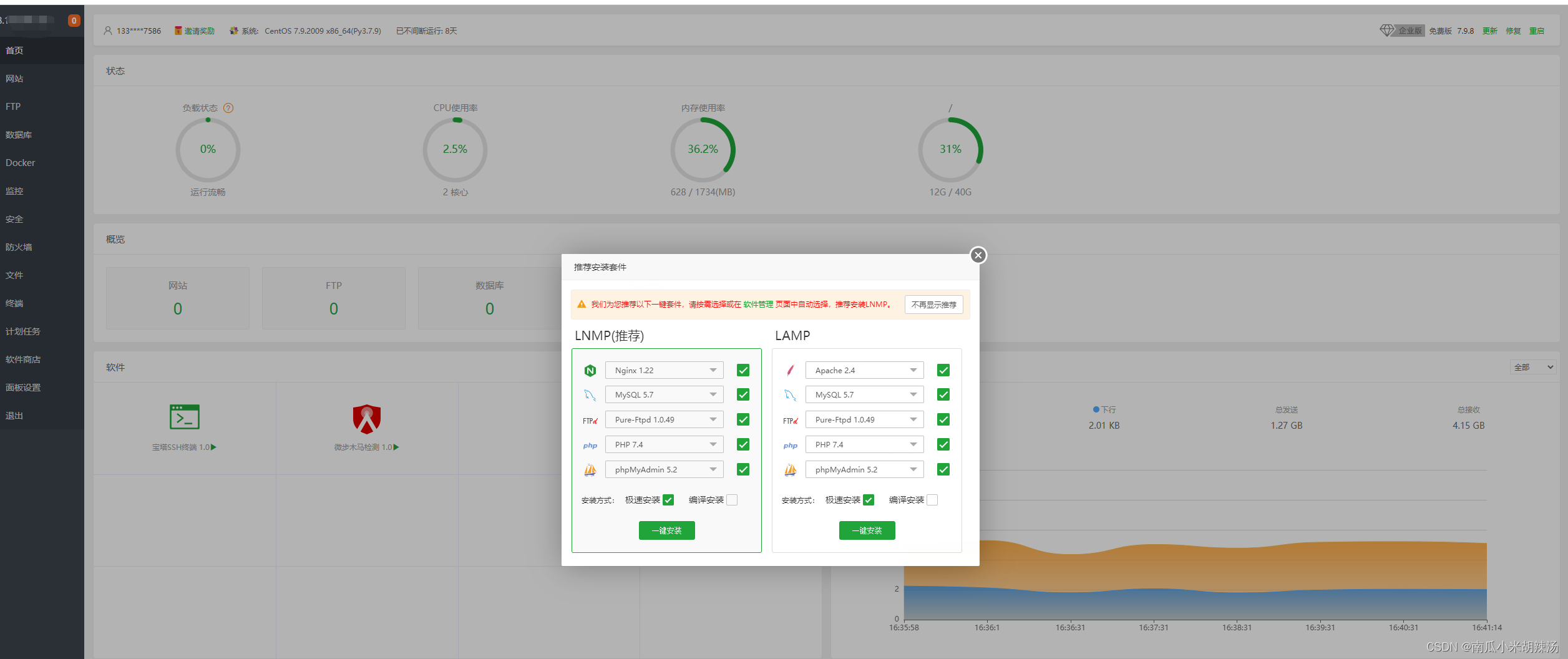Go to 网站 in the sidebar
The width and height of the screenshot is (1568, 659).
tap(42, 79)
